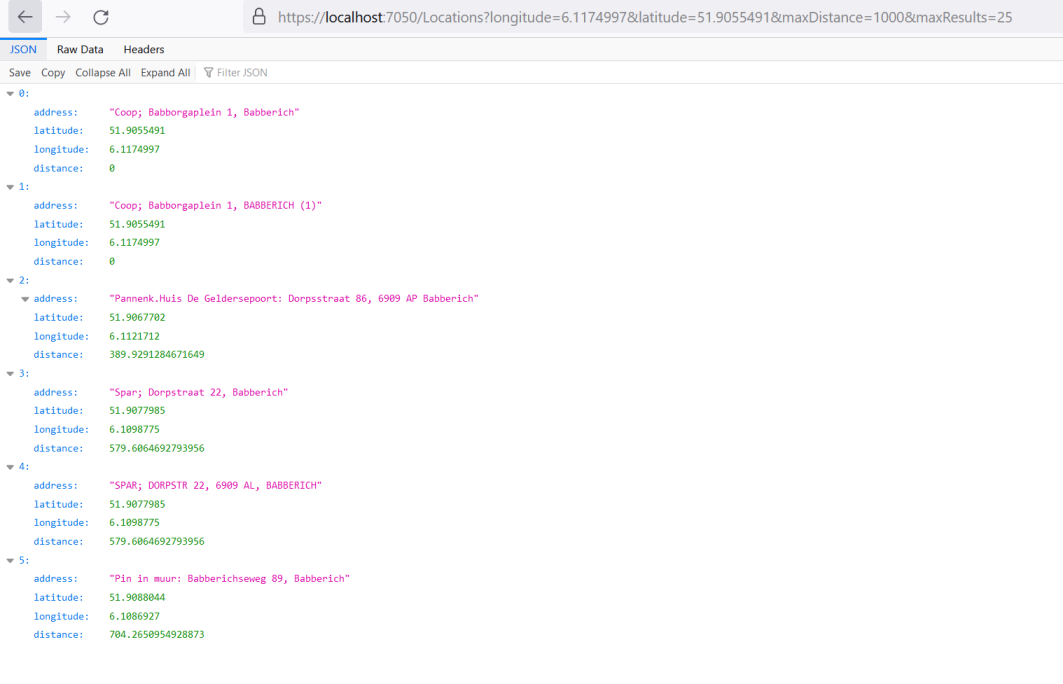Click longitude value in item 1
Screen dimensions: 1063x684
[134, 243]
